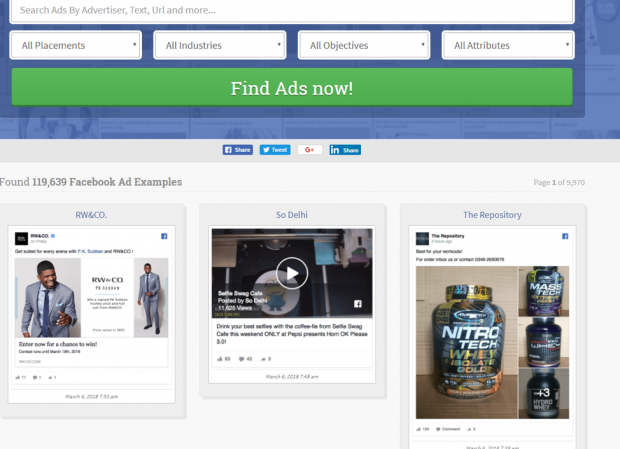Click the share icon on The Repository ad
620x449 pixels.
469,429
